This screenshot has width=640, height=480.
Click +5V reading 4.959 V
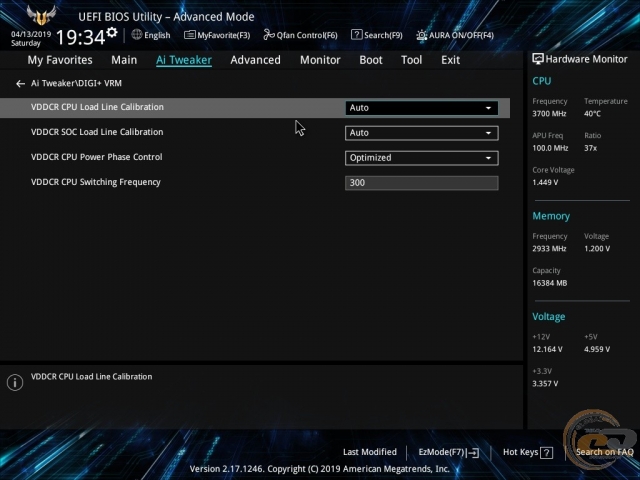(597, 349)
